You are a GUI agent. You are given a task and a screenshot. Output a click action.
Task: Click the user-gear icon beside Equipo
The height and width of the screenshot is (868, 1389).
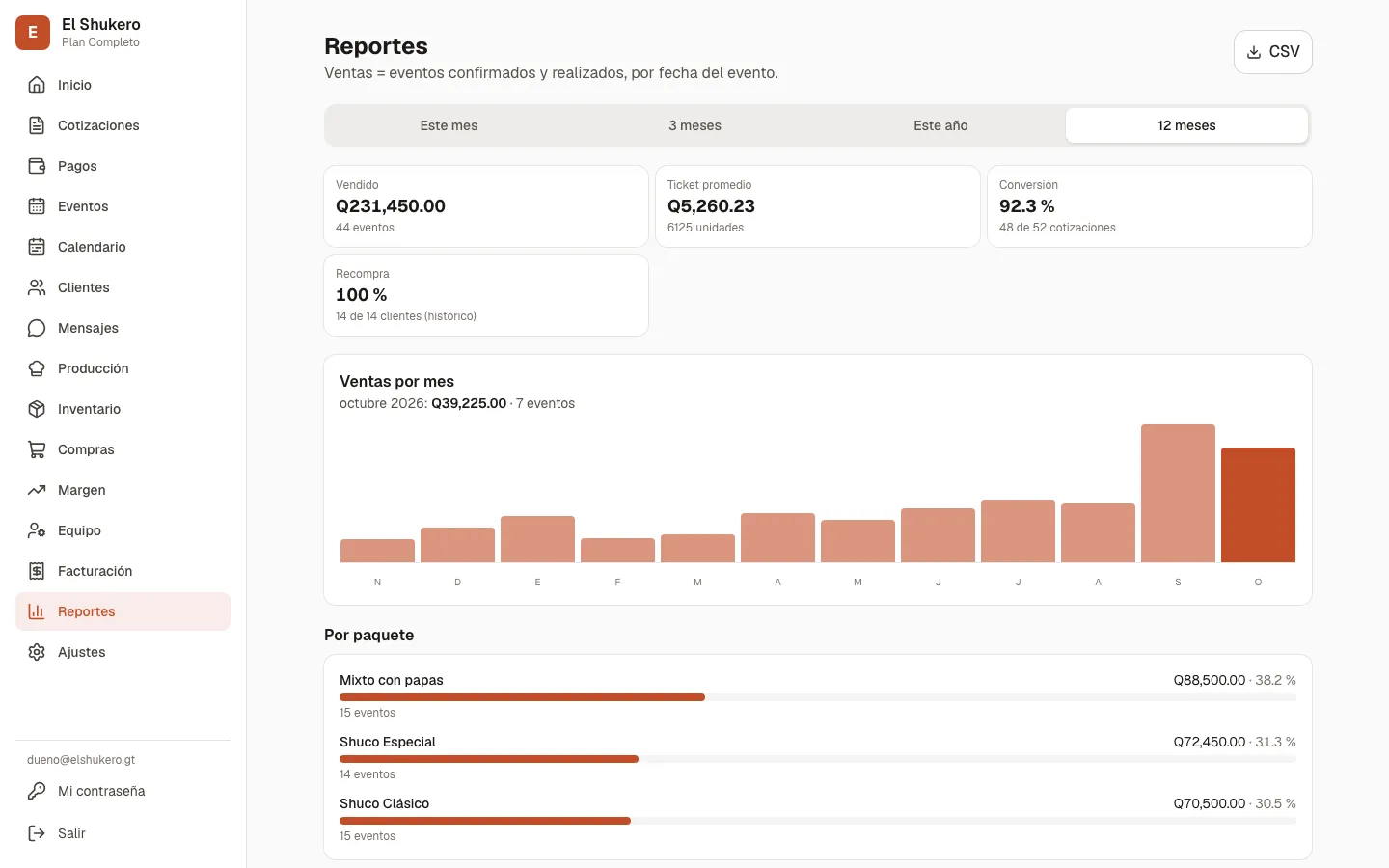click(x=37, y=530)
